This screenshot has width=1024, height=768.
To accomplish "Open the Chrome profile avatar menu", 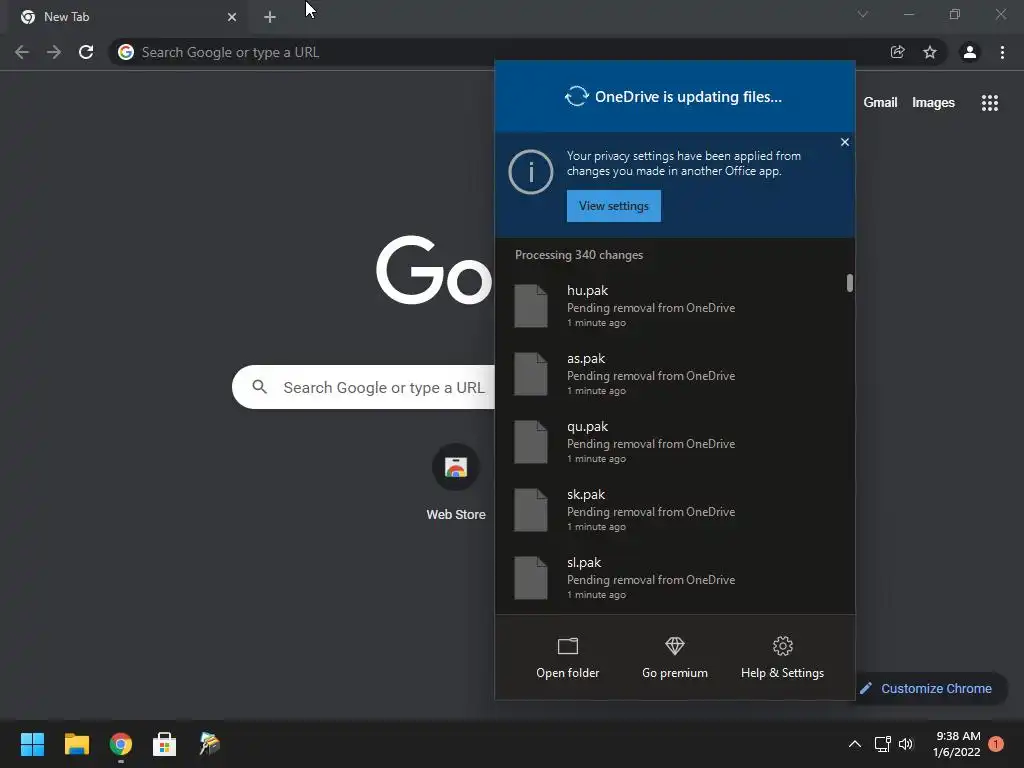I will 970,52.
